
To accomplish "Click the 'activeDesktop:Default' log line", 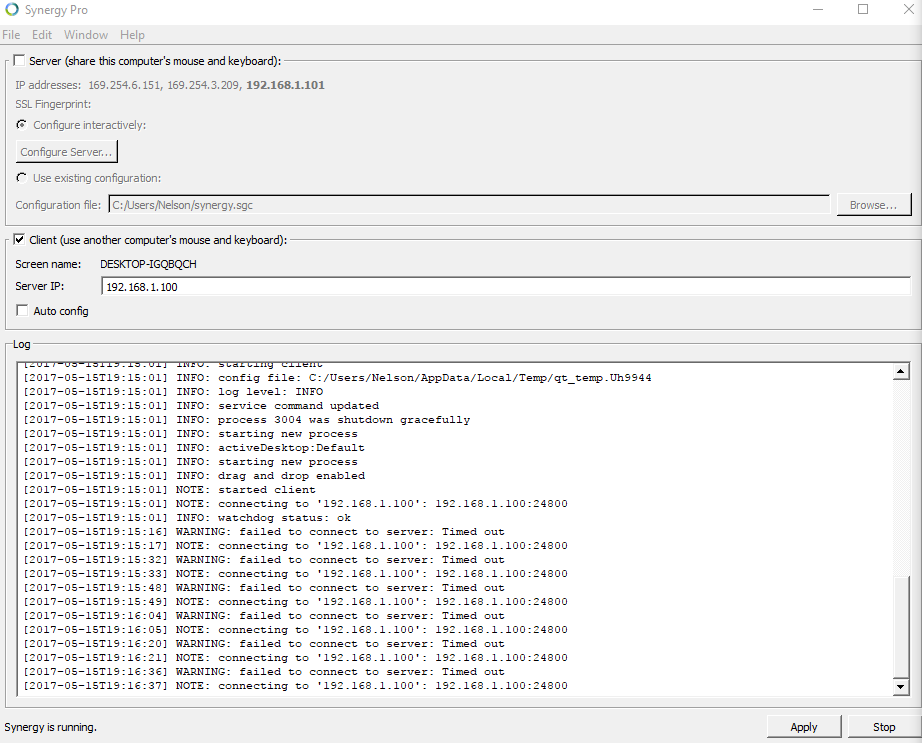I will pos(194,447).
